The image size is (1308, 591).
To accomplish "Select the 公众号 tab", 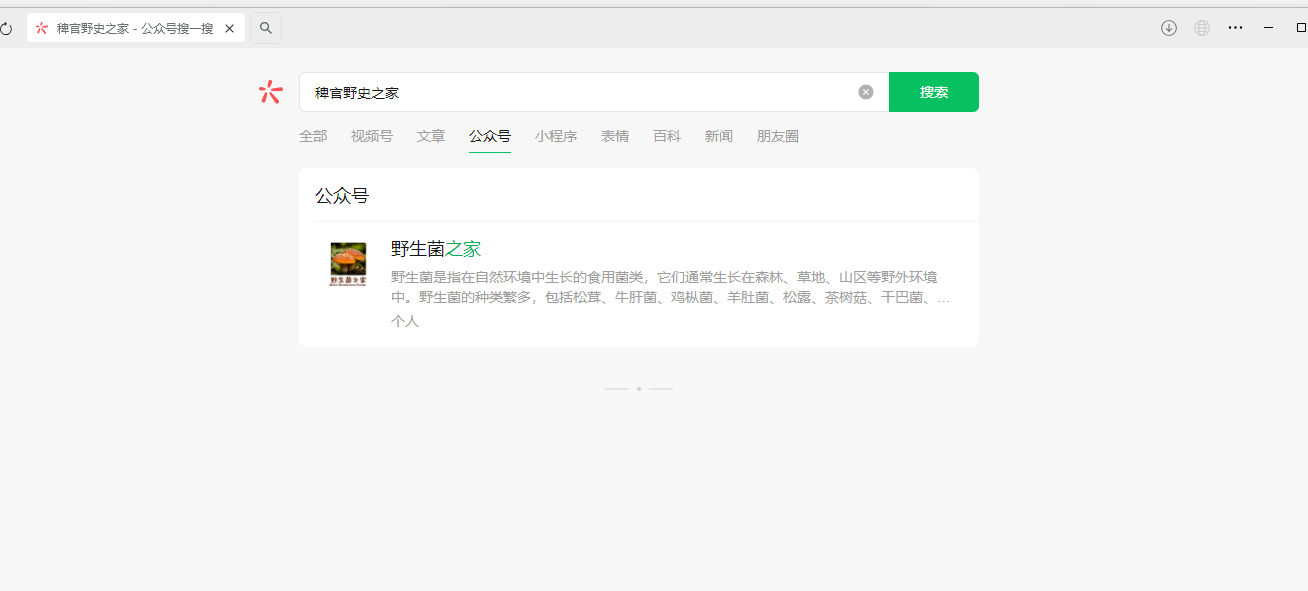I will [x=490, y=136].
